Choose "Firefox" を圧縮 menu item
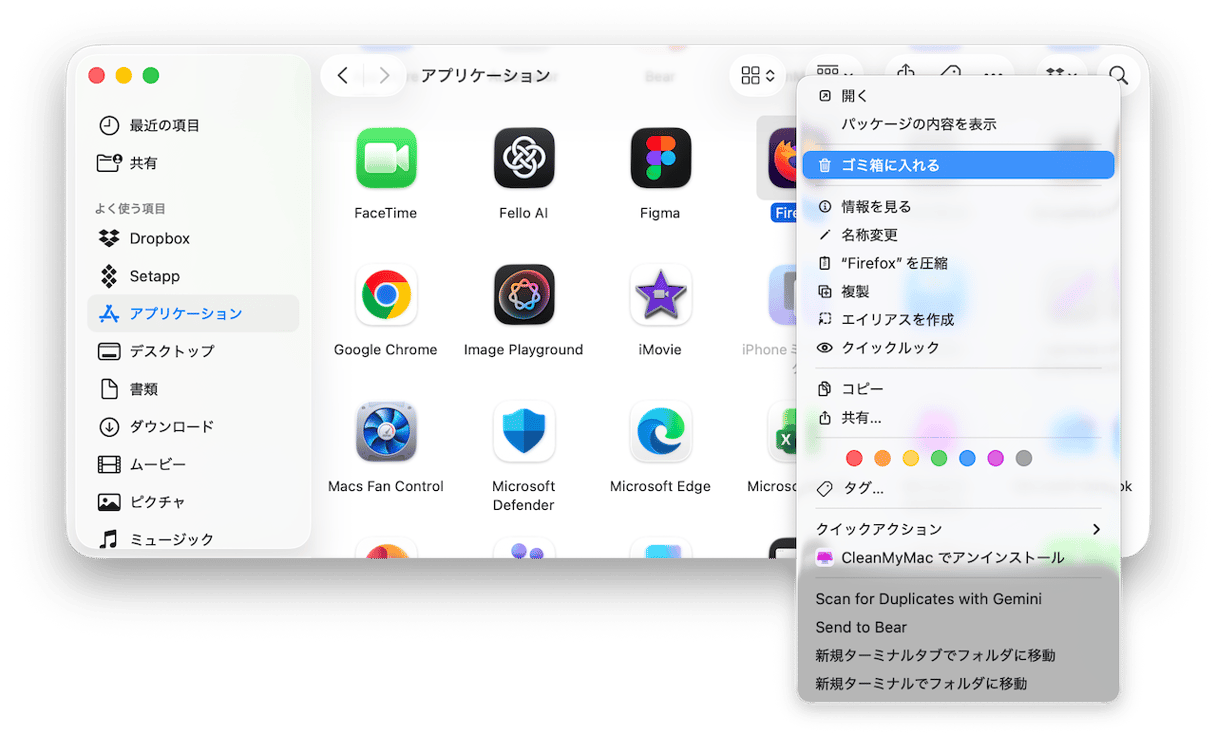The width and height of the screenshot is (1216, 735). point(958,263)
